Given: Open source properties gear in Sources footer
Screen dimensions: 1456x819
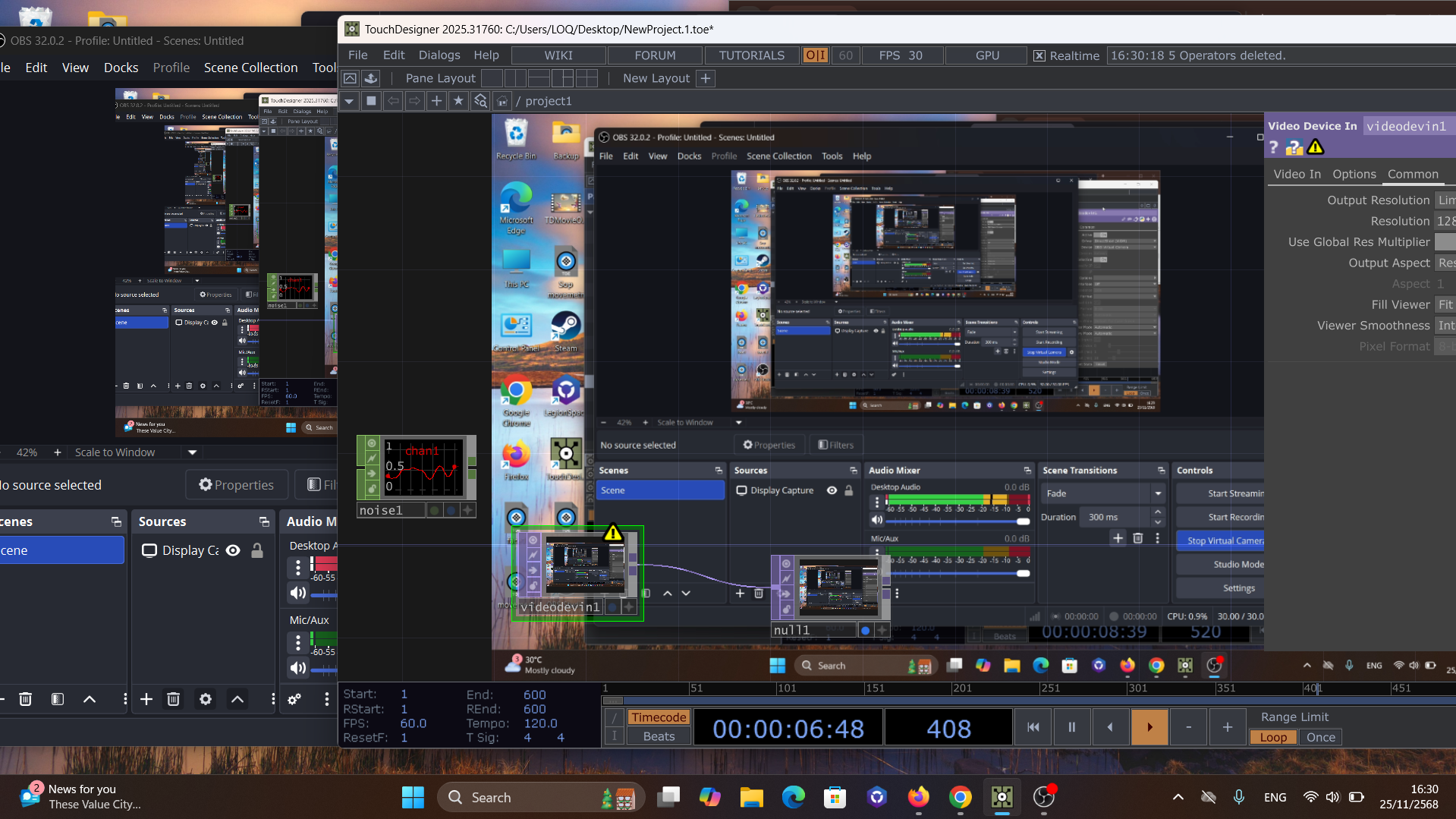Looking at the screenshot, I should click(206, 699).
